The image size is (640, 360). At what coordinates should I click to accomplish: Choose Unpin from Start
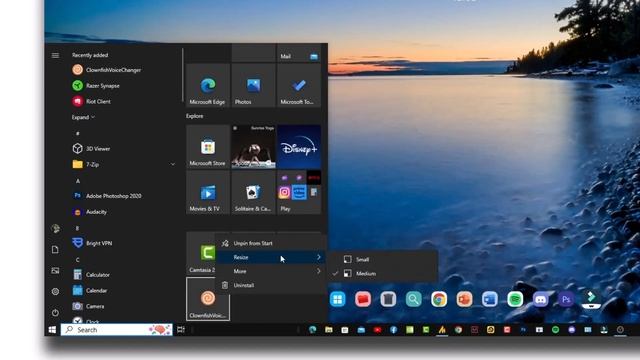[x=270, y=243]
